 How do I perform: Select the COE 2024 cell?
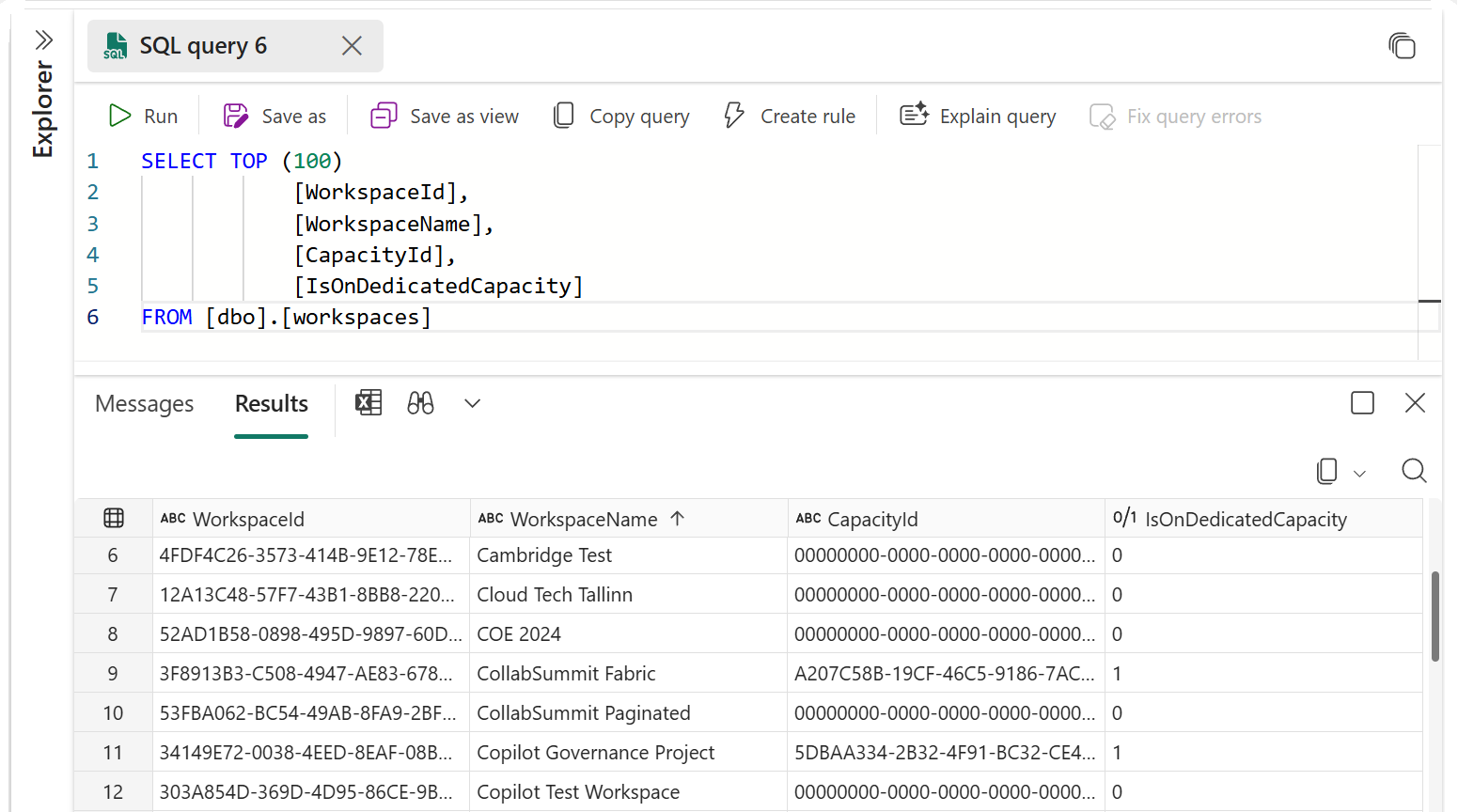[x=629, y=634]
